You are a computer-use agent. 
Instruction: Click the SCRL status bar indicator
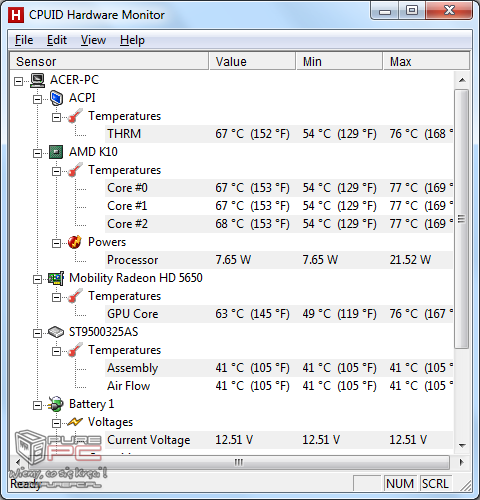click(x=435, y=483)
